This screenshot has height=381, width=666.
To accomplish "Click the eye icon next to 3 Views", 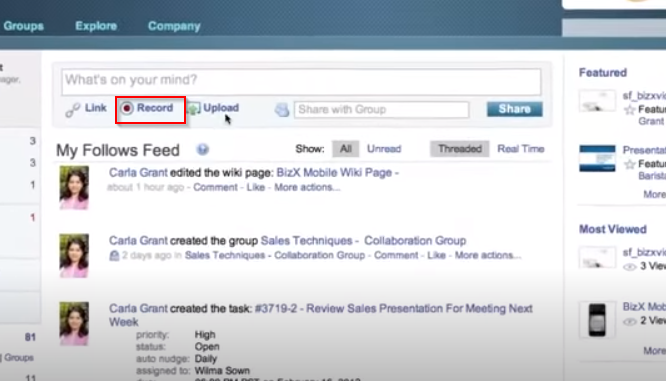I will tap(629, 267).
